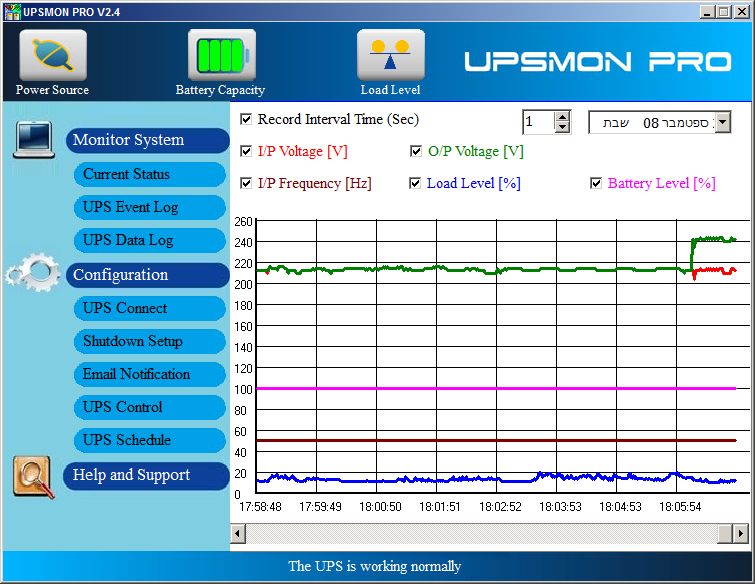This screenshot has height=584, width=755.
Task: Toggle the Load Level [%] checkbox
Action: (x=415, y=183)
